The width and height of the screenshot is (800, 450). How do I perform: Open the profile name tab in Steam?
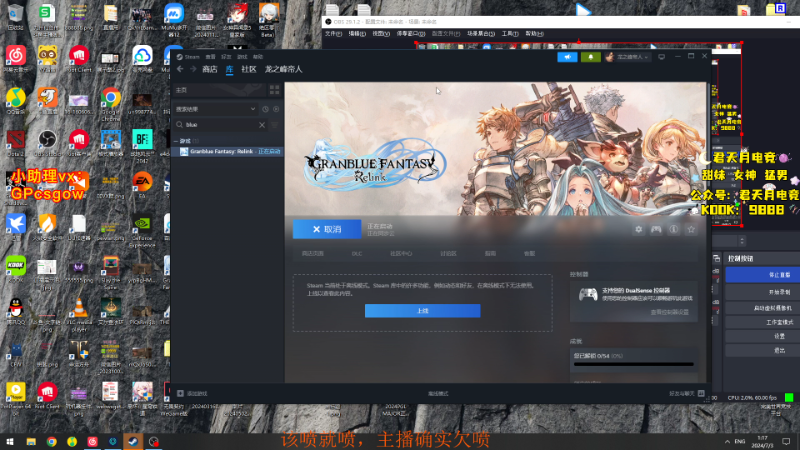pyautogui.click(x=283, y=69)
